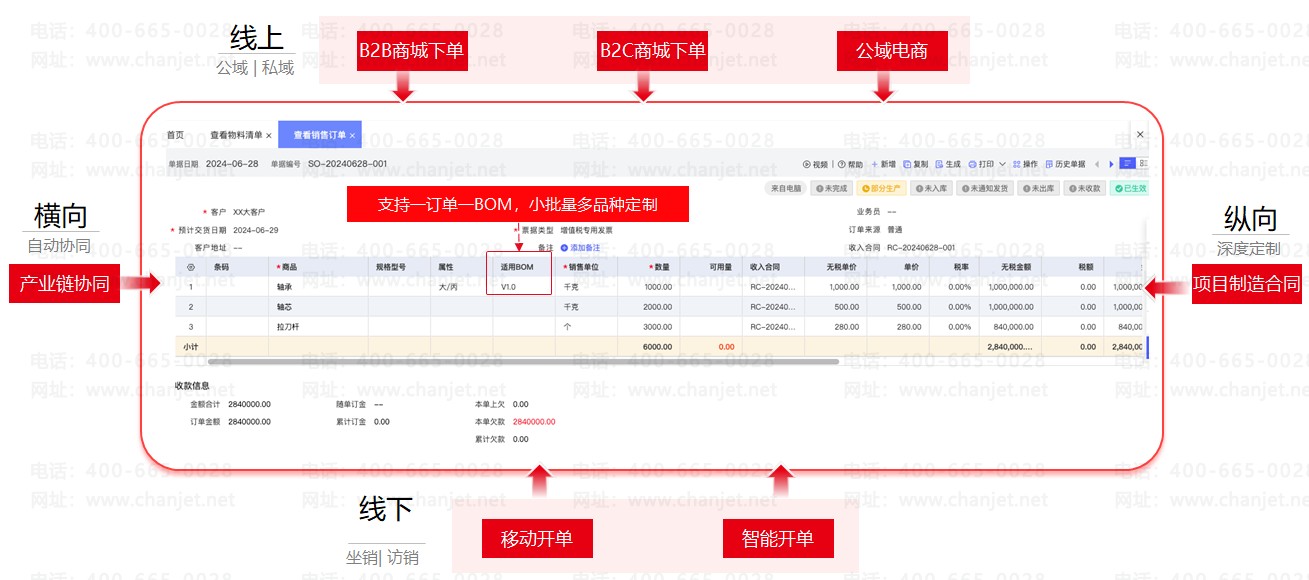This screenshot has height=580, width=1309.
Task: Click the 商品 column header
Action: click(287, 267)
